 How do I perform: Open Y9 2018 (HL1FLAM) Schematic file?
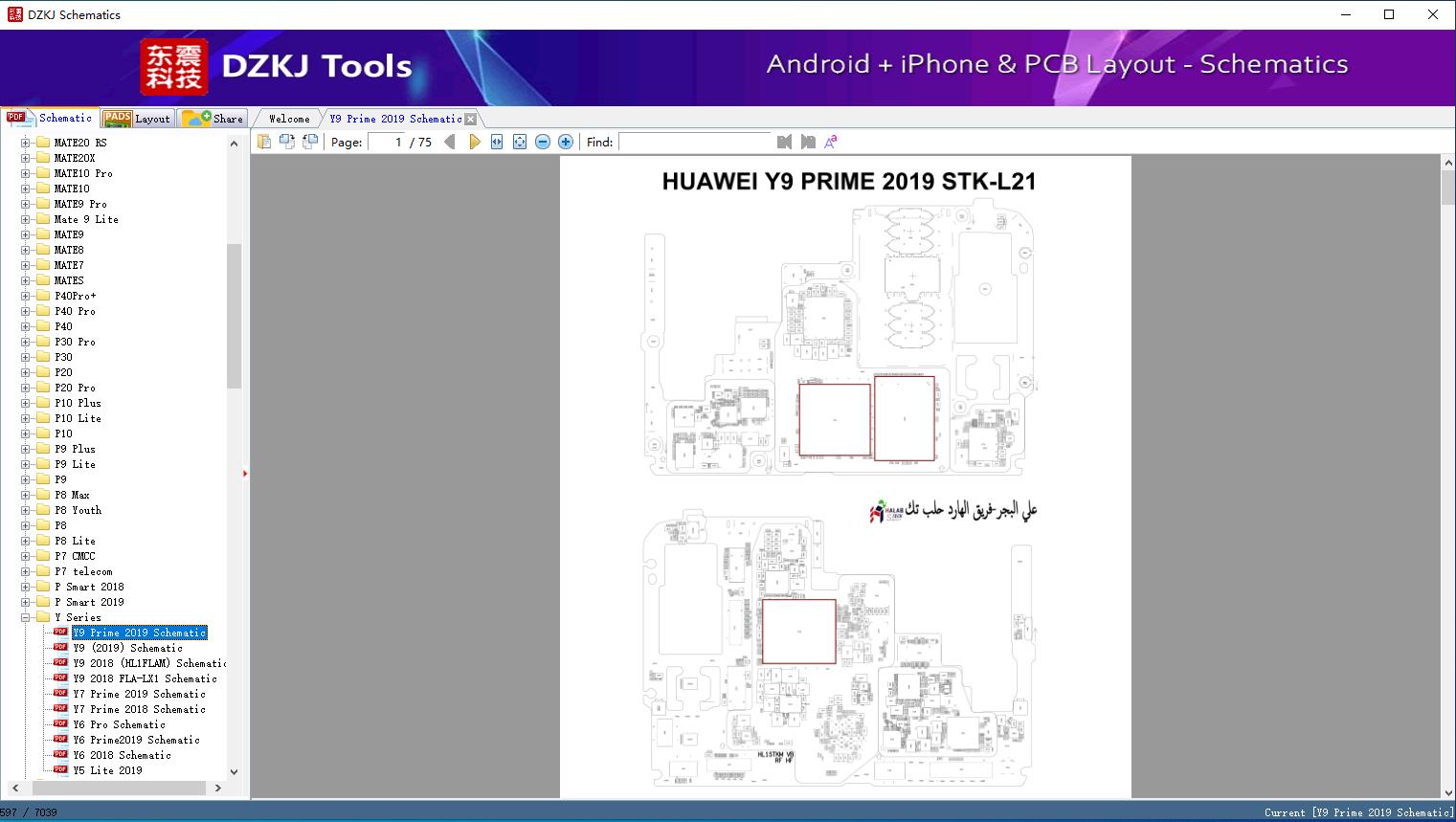148,663
